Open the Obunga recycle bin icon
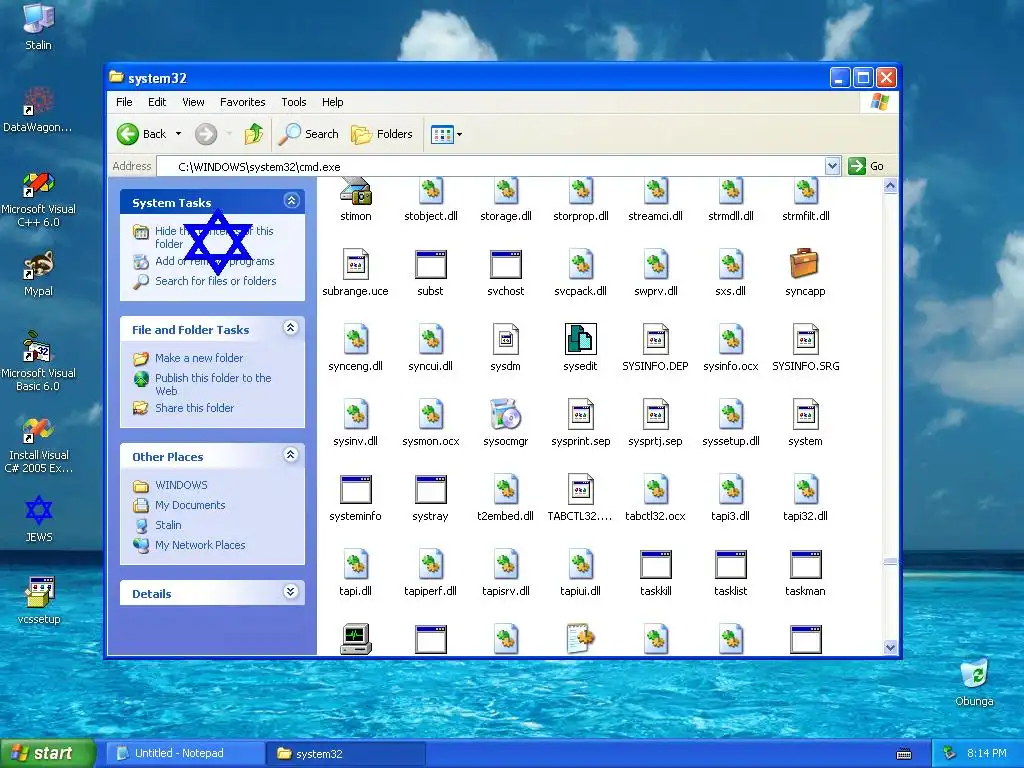This screenshot has width=1024, height=768. point(974,683)
